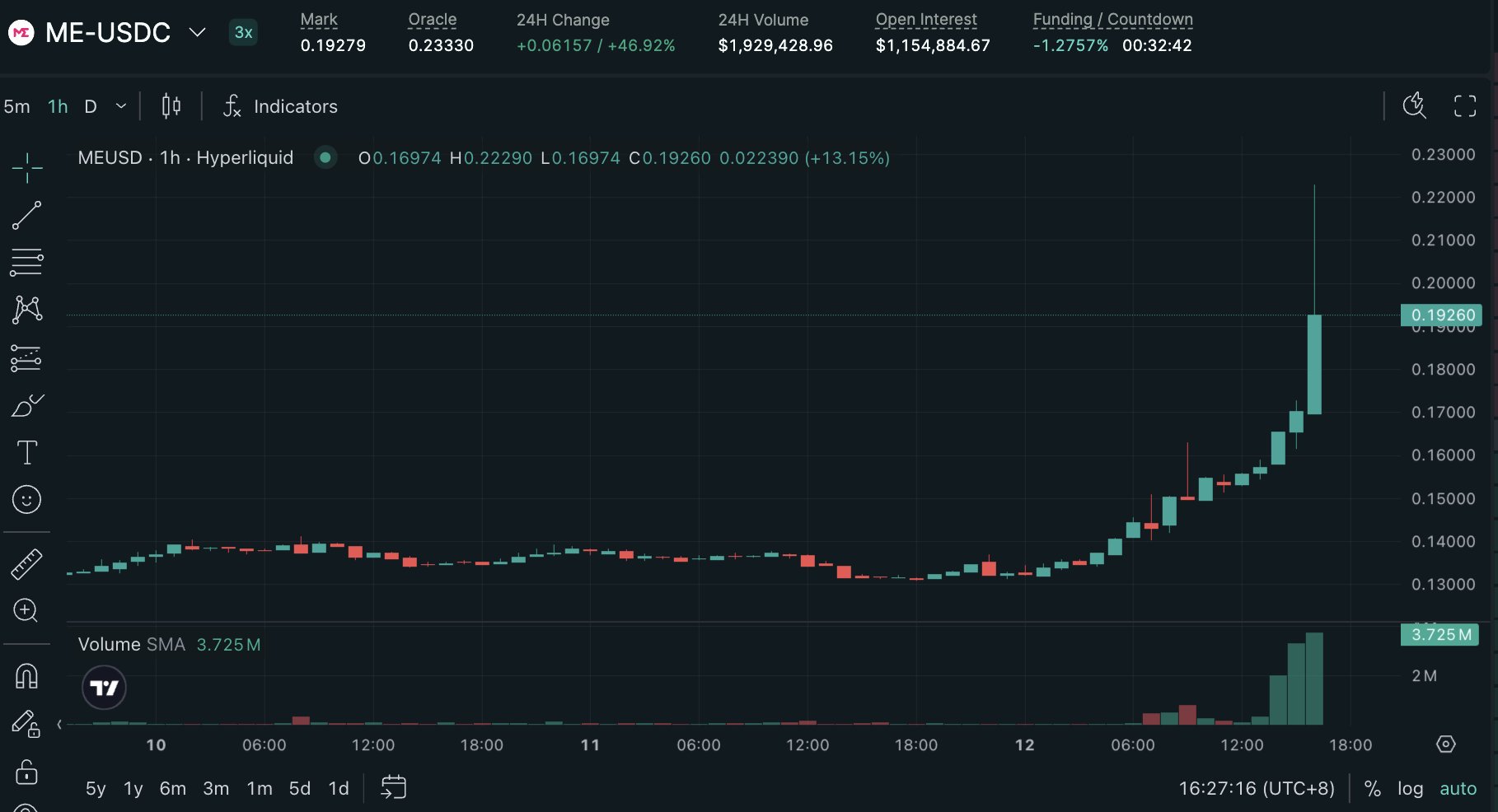Click the tallest green volume bar
The height and width of the screenshot is (812, 1498).
click(1314, 679)
